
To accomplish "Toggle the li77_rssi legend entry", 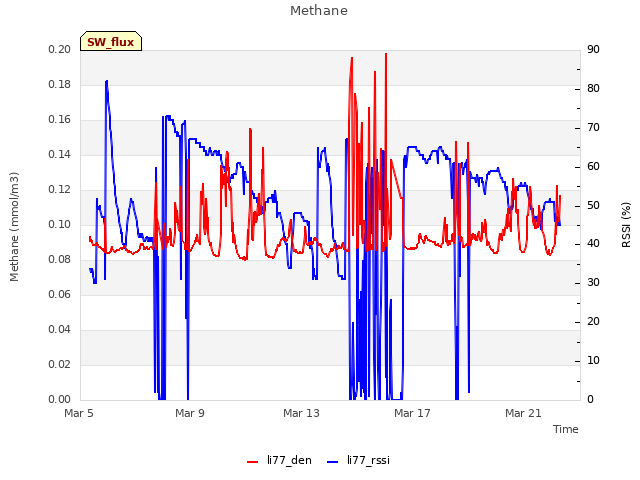I will click(x=358, y=460).
